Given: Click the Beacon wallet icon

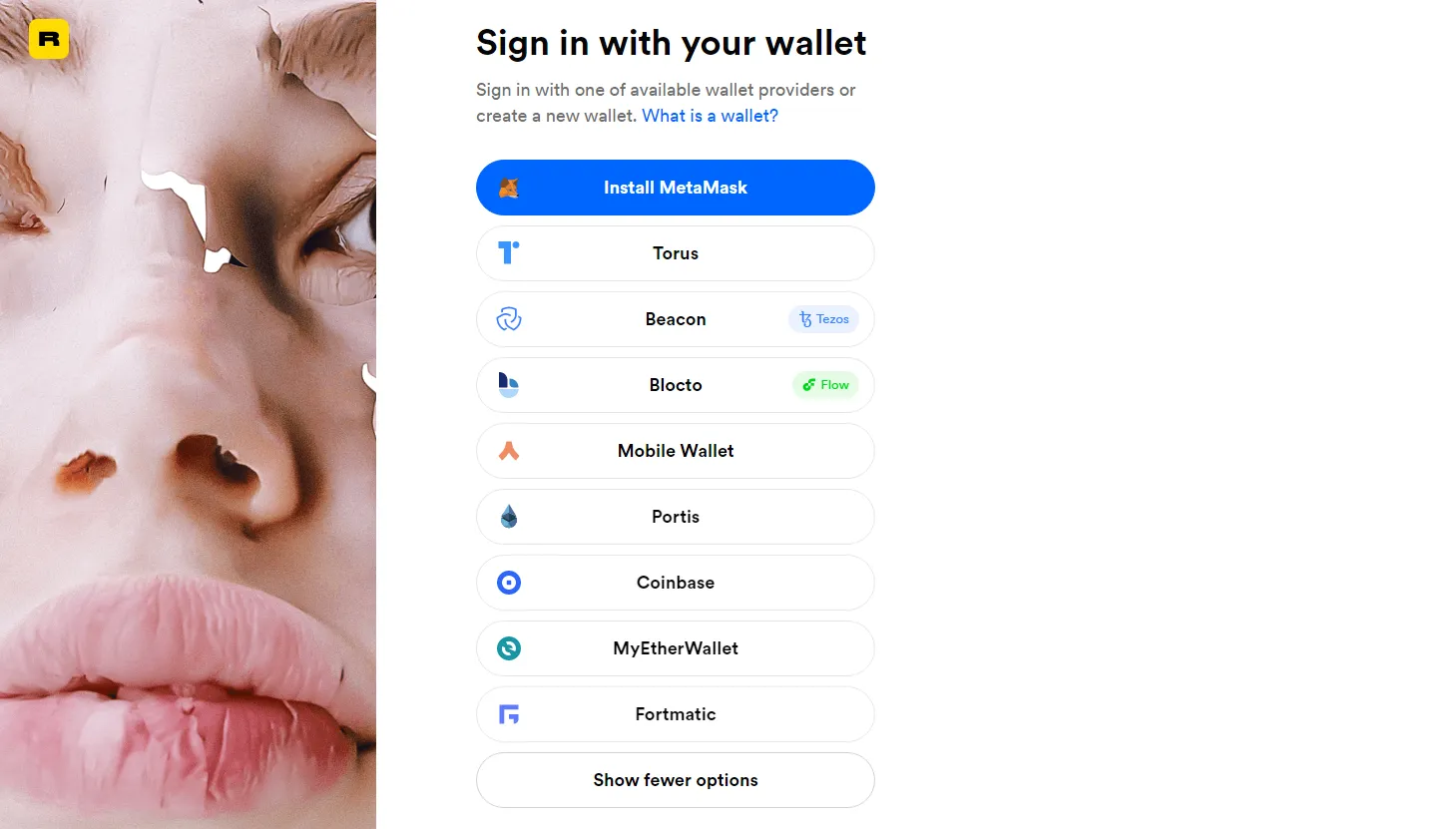Looking at the screenshot, I should tap(509, 319).
